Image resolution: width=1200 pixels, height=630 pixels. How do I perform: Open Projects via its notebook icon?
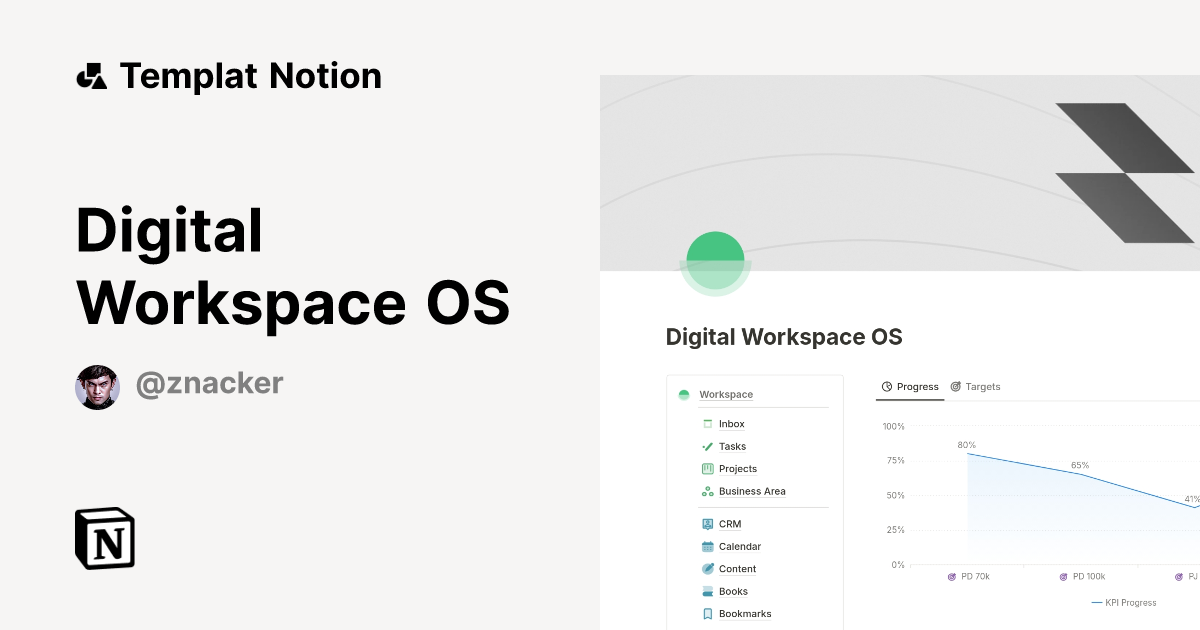(x=707, y=468)
